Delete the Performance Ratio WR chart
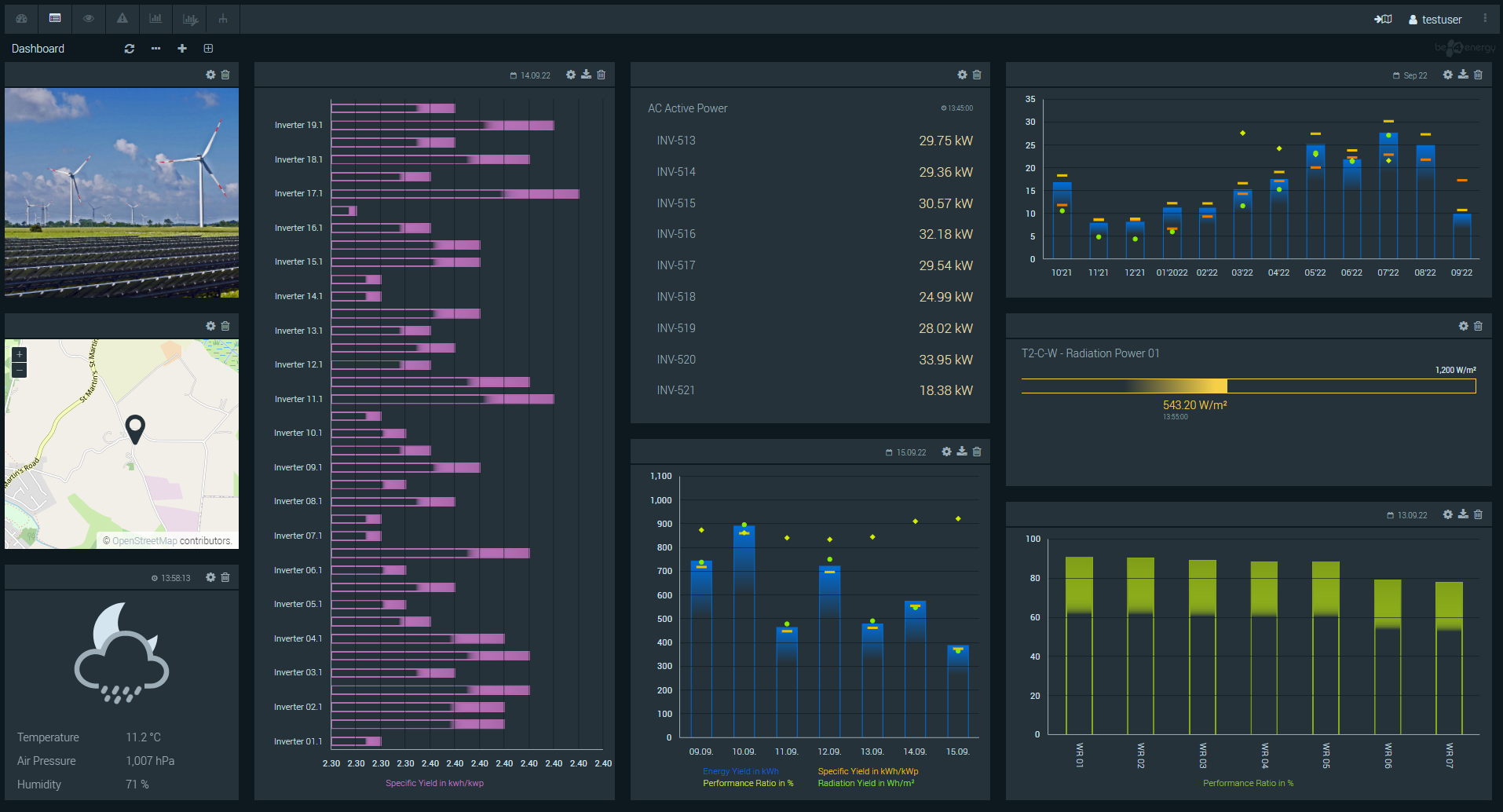The height and width of the screenshot is (812, 1503). pyautogui.click(x=1478, y=514)
